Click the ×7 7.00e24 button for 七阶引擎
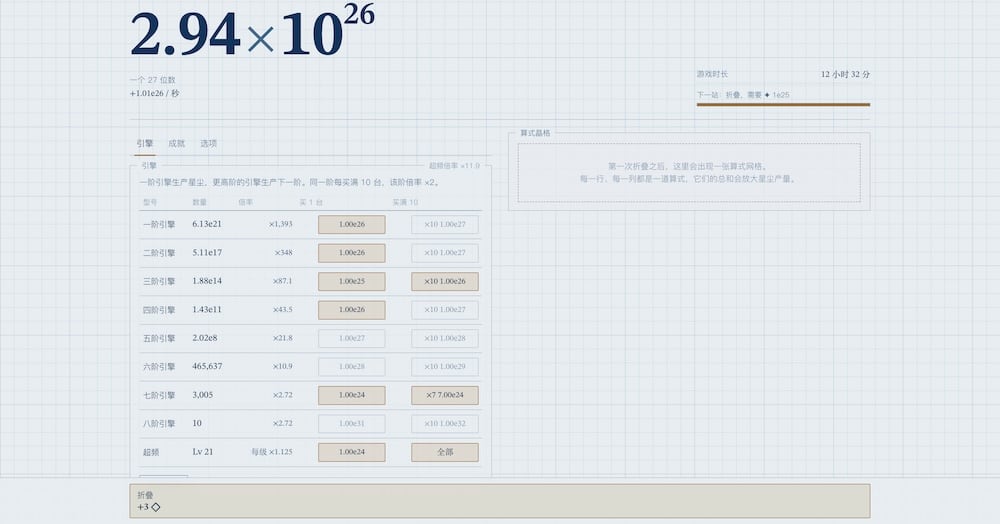Image resolution: width=1000 pixels, height=524 pixels. (x=445, y=395)
